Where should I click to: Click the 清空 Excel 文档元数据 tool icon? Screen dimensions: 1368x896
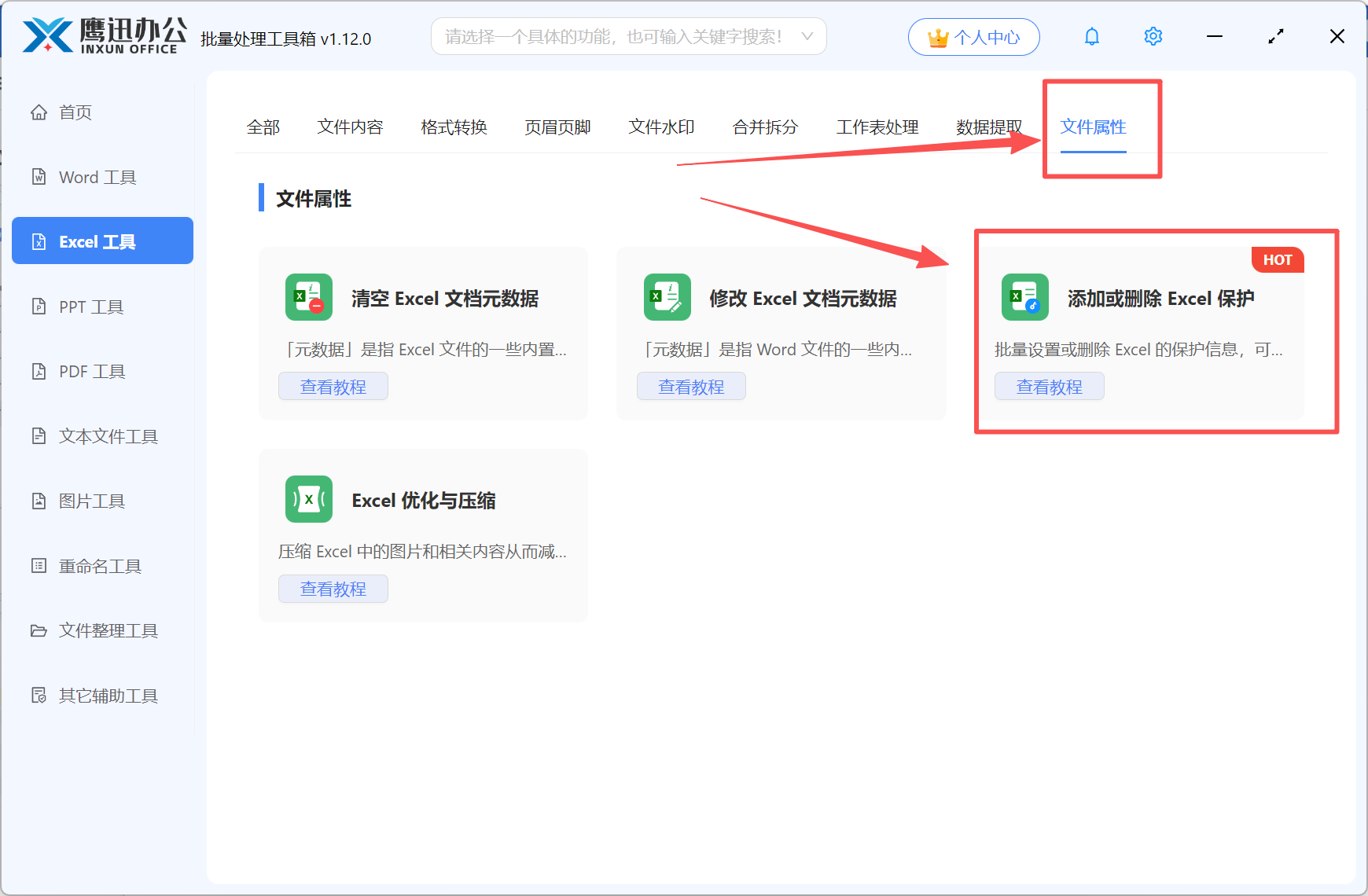pyautogui.click(x=308, y=297)
